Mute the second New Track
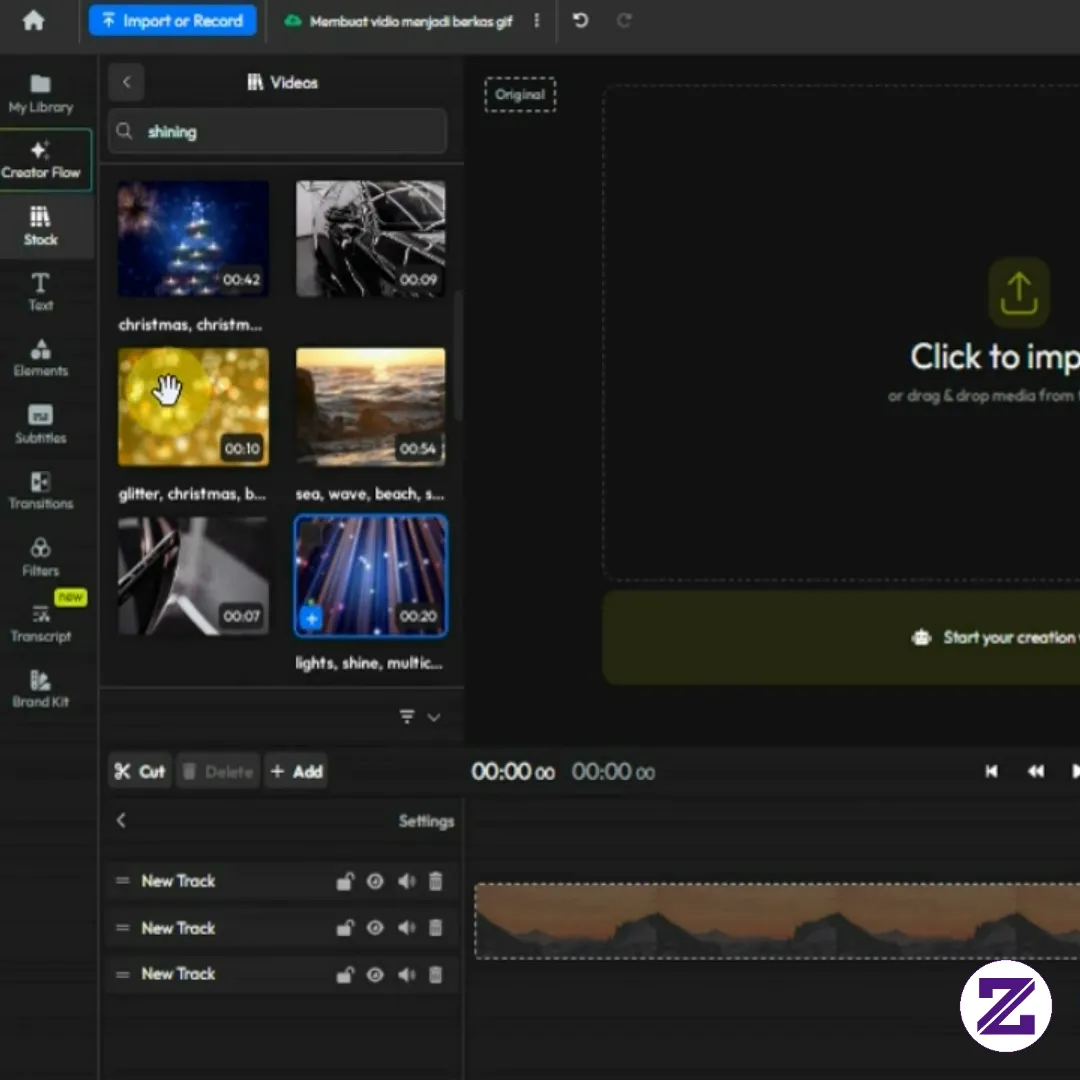 tap(406, 928)
